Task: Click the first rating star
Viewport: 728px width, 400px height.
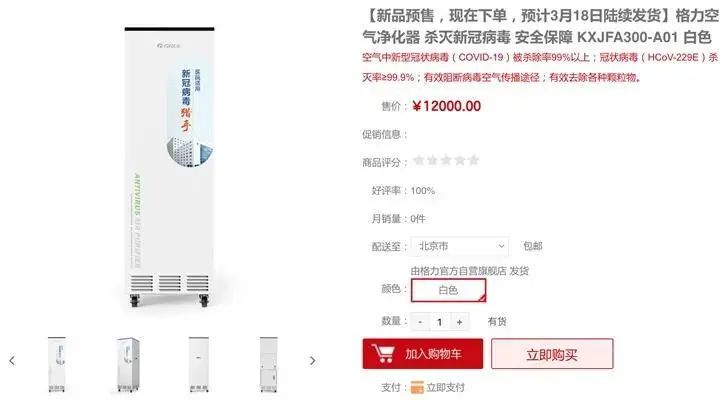Action: (x=419, y=161)
